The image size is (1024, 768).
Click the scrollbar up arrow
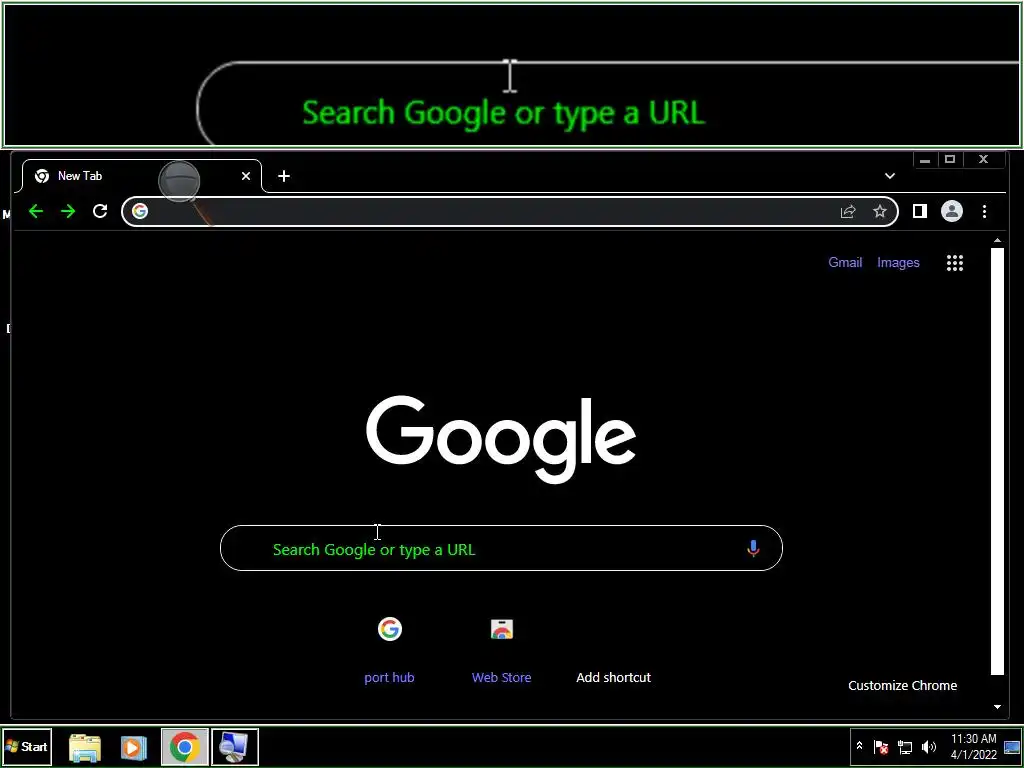(997, 241)
